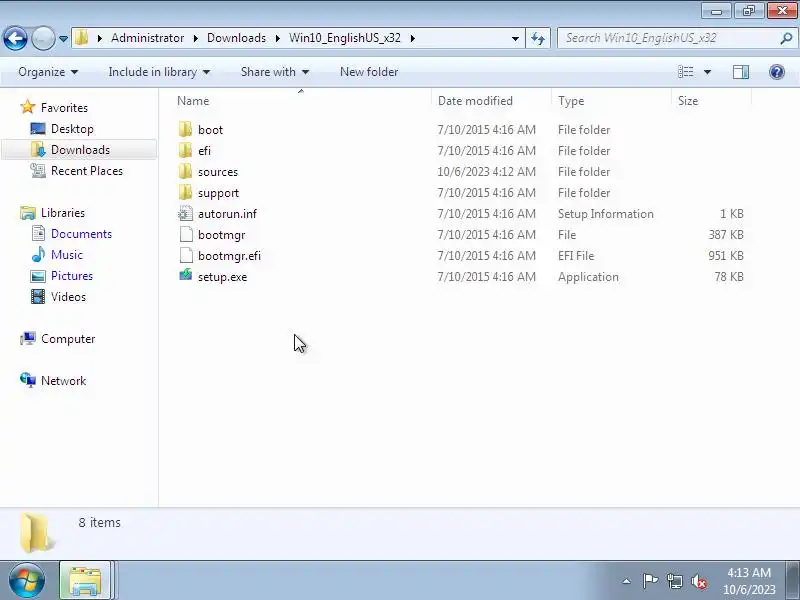The image size is (800, 600).
Task: Select the efi folder icon
Action: coord(186,151)
